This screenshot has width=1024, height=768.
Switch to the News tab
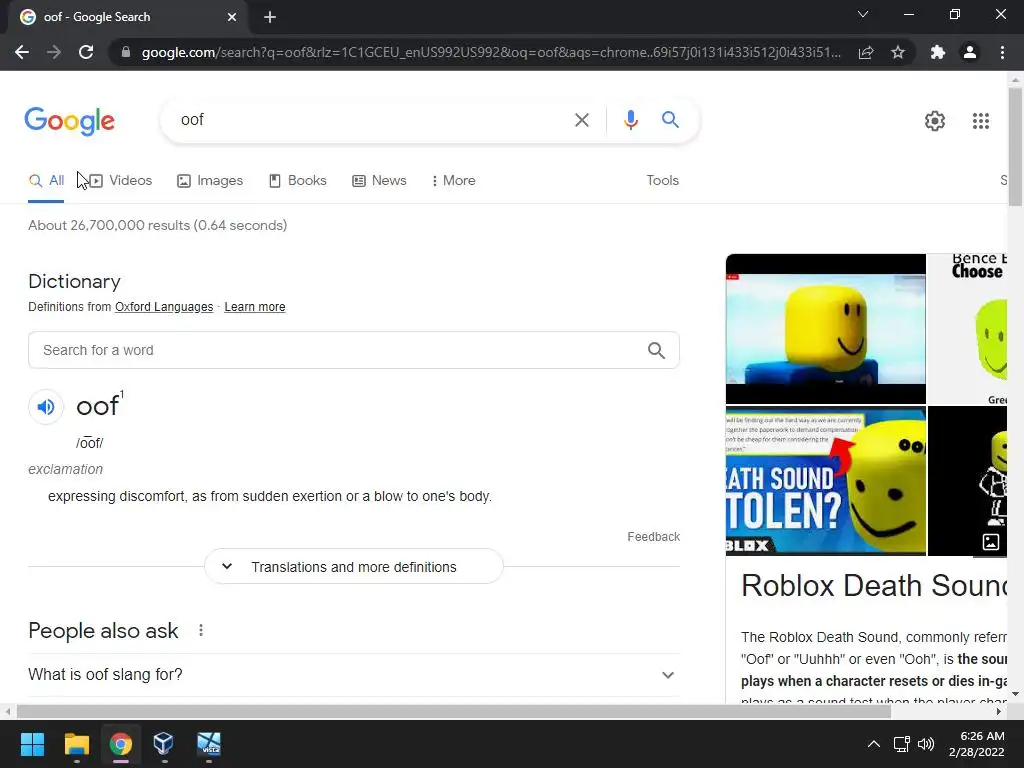[379, 181]
